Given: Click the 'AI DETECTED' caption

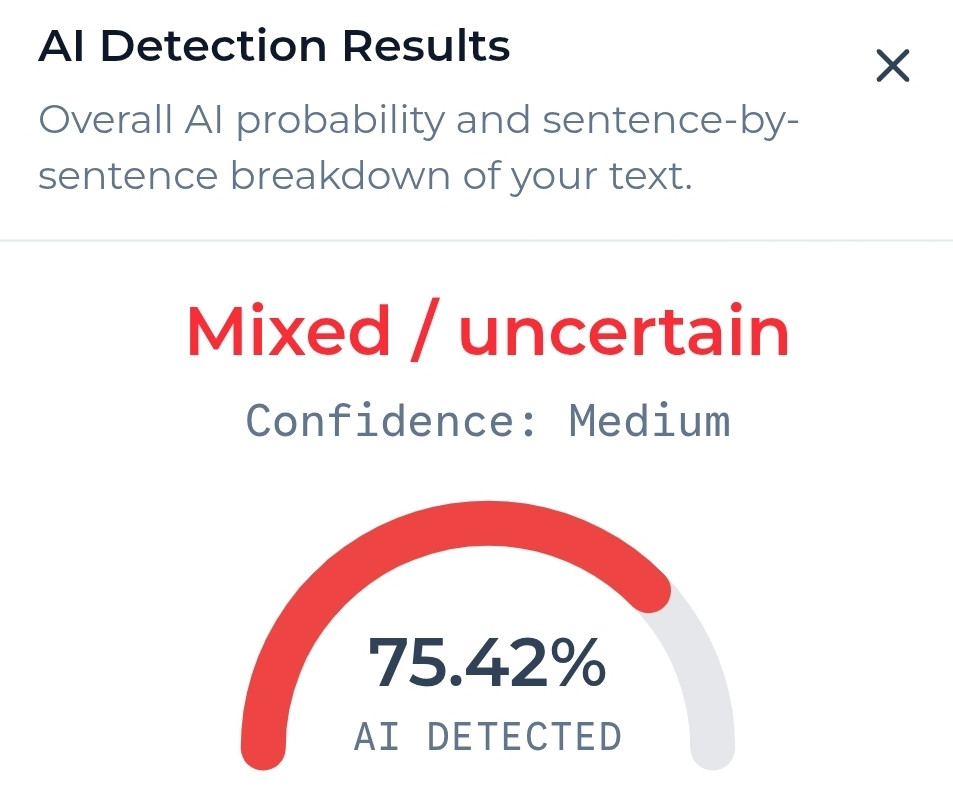Looking at the screenshot, I should pos(487,737).
